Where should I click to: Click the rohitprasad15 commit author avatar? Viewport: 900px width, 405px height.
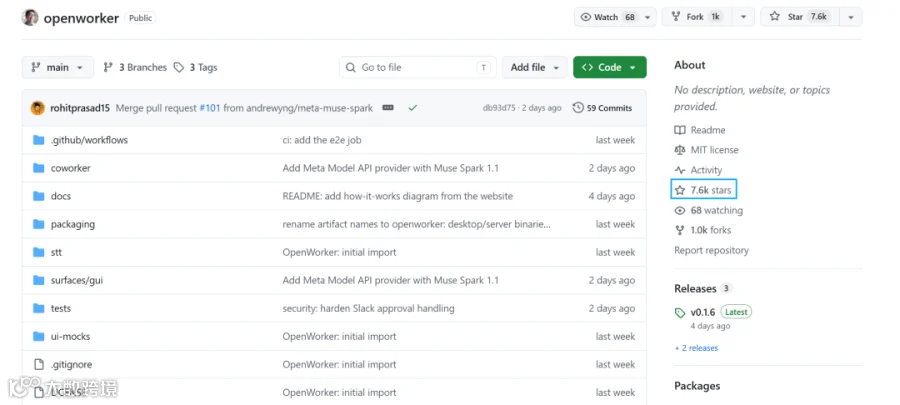click(x=38, y=108)
